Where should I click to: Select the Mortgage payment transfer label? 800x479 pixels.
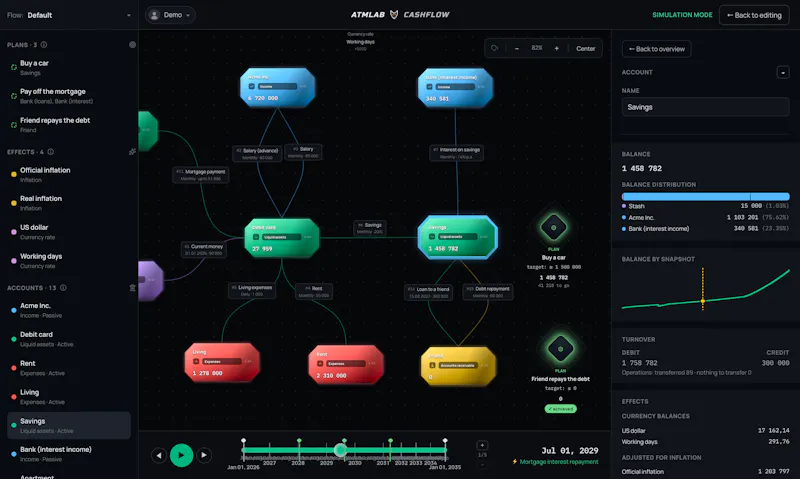[x=201, y=175]
